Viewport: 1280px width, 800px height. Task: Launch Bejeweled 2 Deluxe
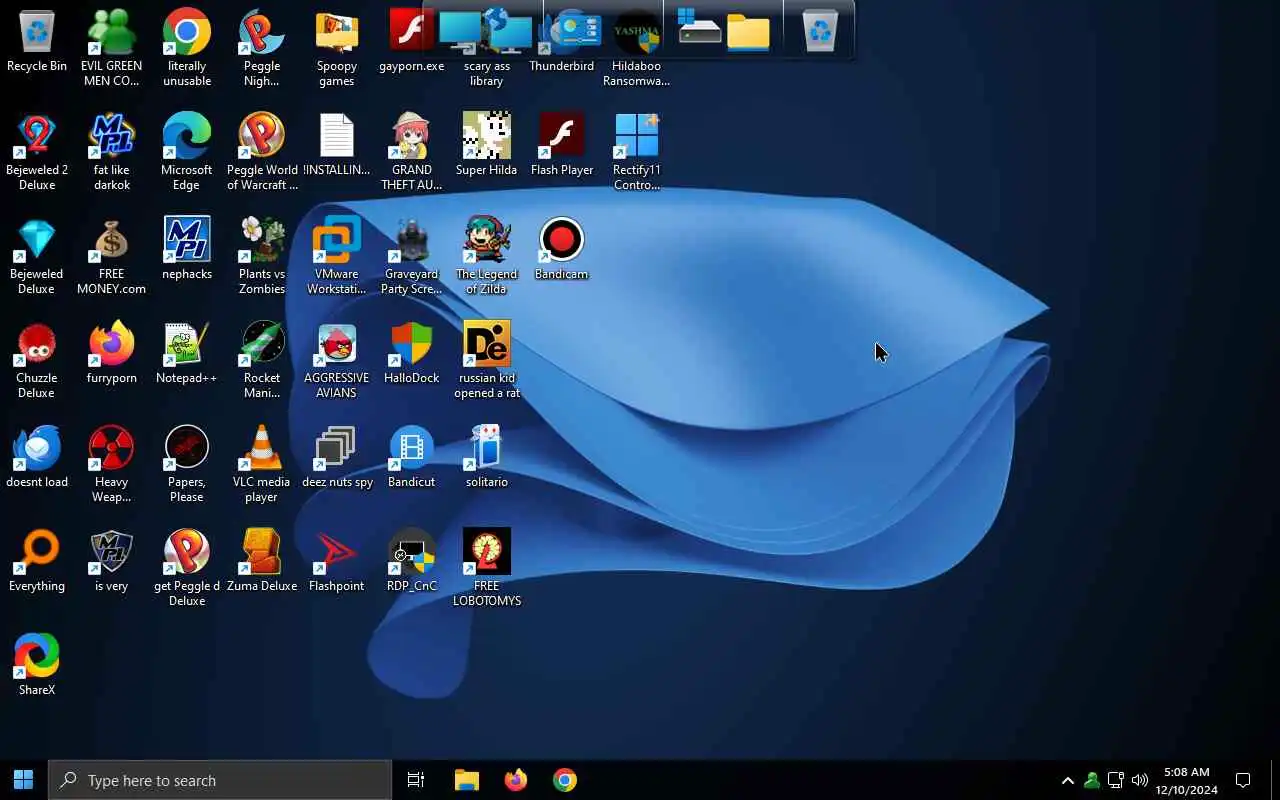[x=37, y=151]
